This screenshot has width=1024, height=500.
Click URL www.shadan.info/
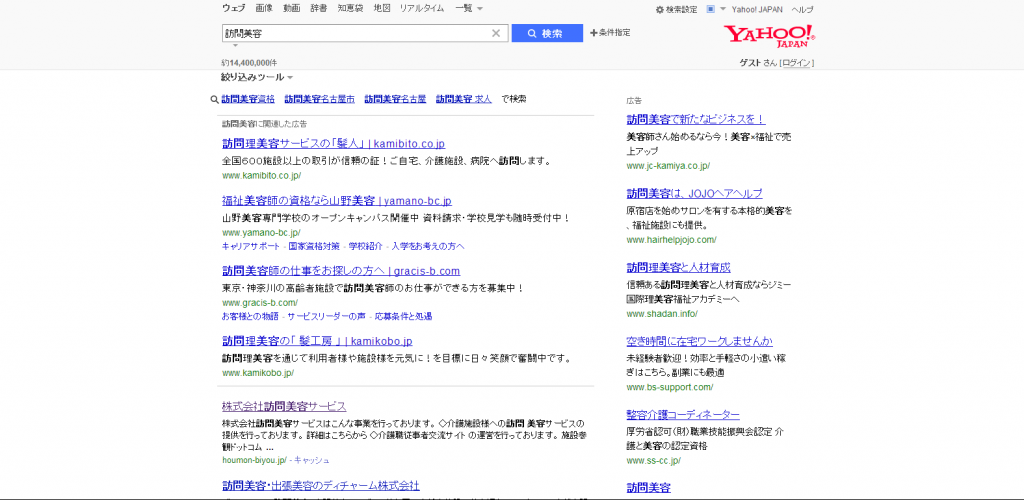coord(662,313)
